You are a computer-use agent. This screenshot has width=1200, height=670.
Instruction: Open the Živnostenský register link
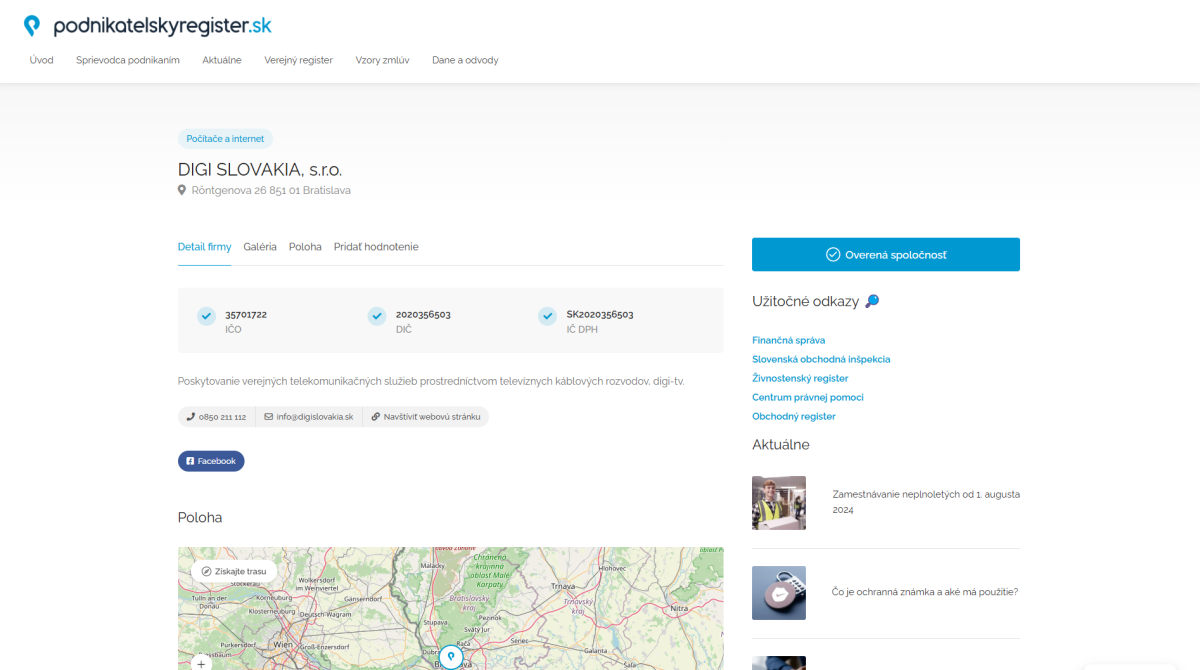pyautogui.click(x=800, y=378)
